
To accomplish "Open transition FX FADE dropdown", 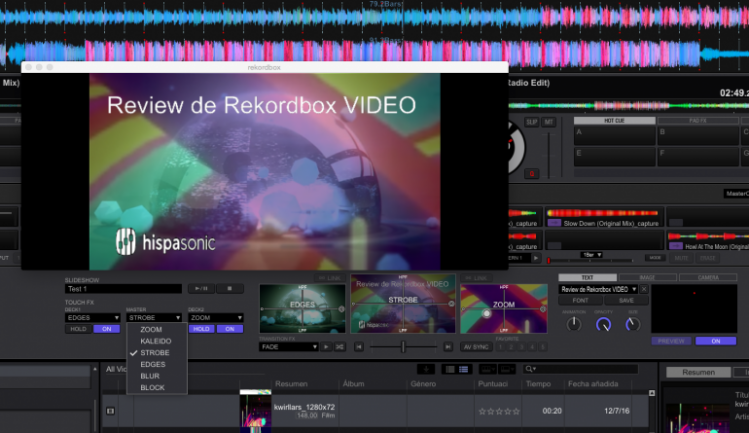I will 289,347.
